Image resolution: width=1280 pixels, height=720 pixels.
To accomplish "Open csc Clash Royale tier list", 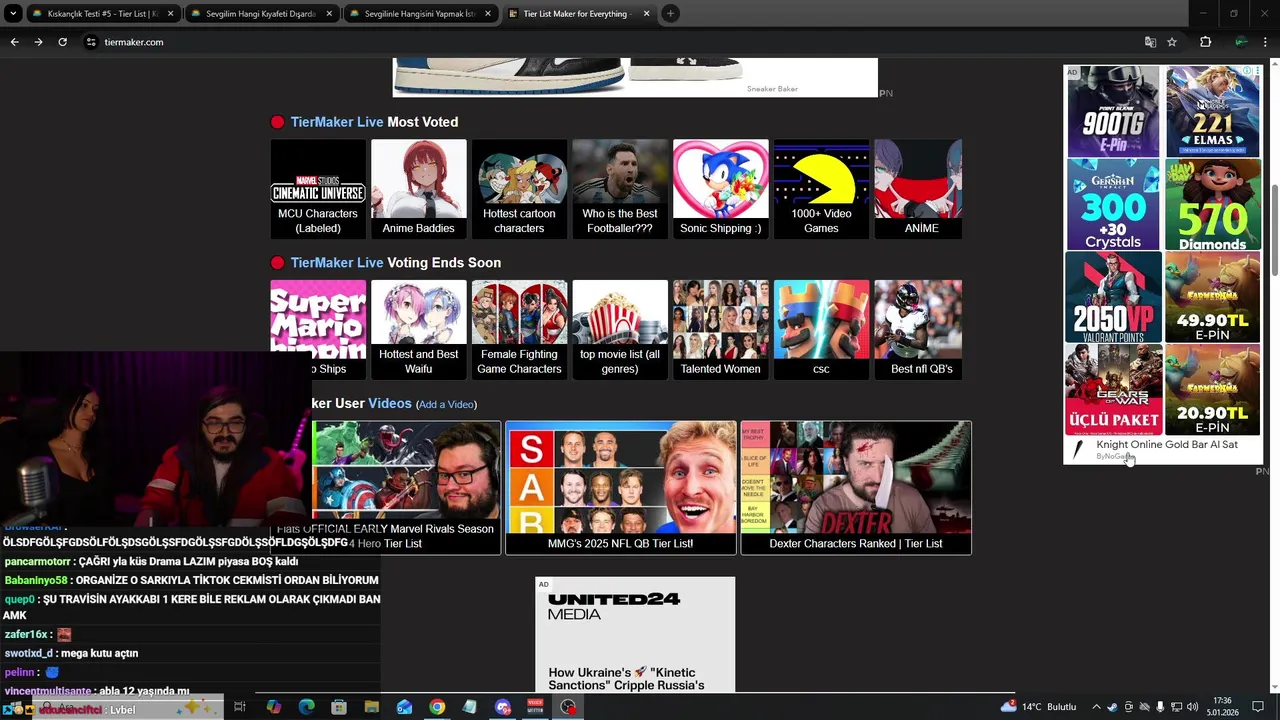I will point(821,329).
